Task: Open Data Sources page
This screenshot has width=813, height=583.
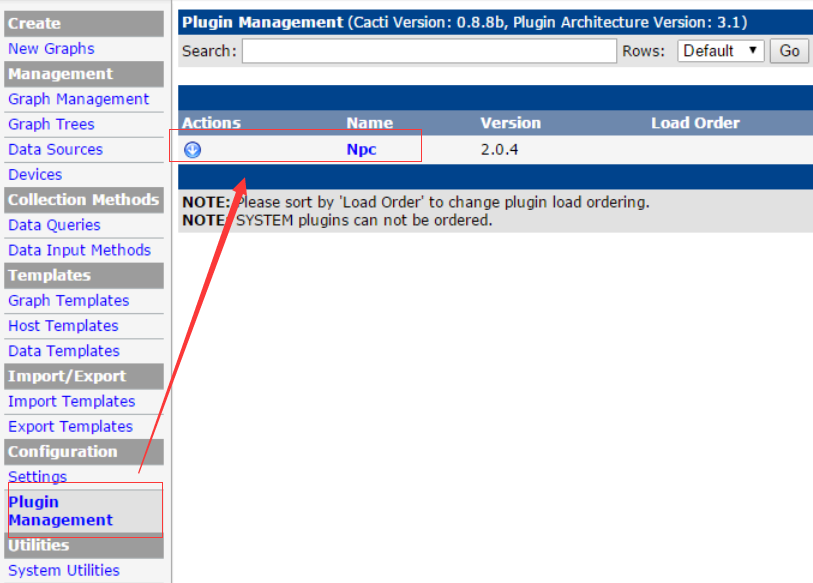Action: 55,149
